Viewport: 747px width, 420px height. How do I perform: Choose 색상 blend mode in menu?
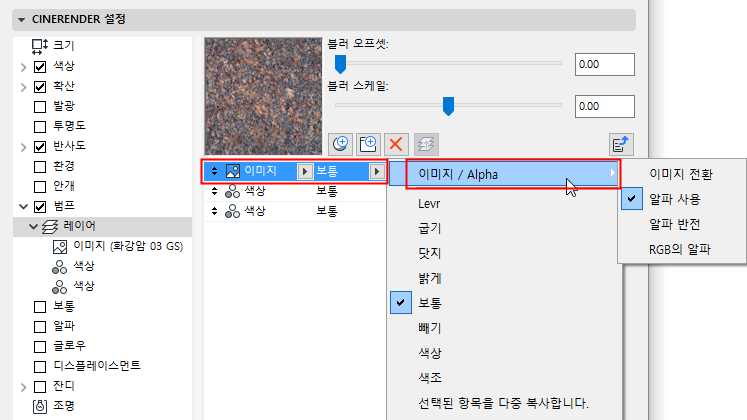tap(430, 353)
